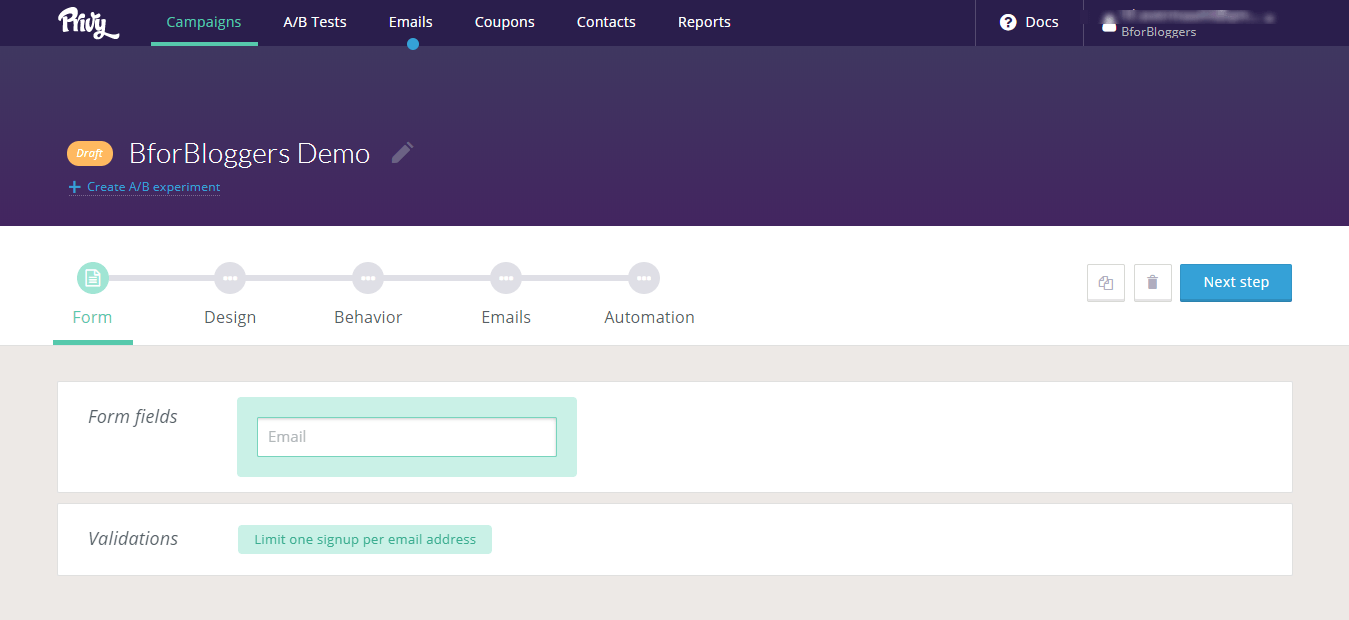Image resolution: width=1349 pixels, height=620 pixels.
Task: Delete campaign using trash icon
Action: [1153, 283]
